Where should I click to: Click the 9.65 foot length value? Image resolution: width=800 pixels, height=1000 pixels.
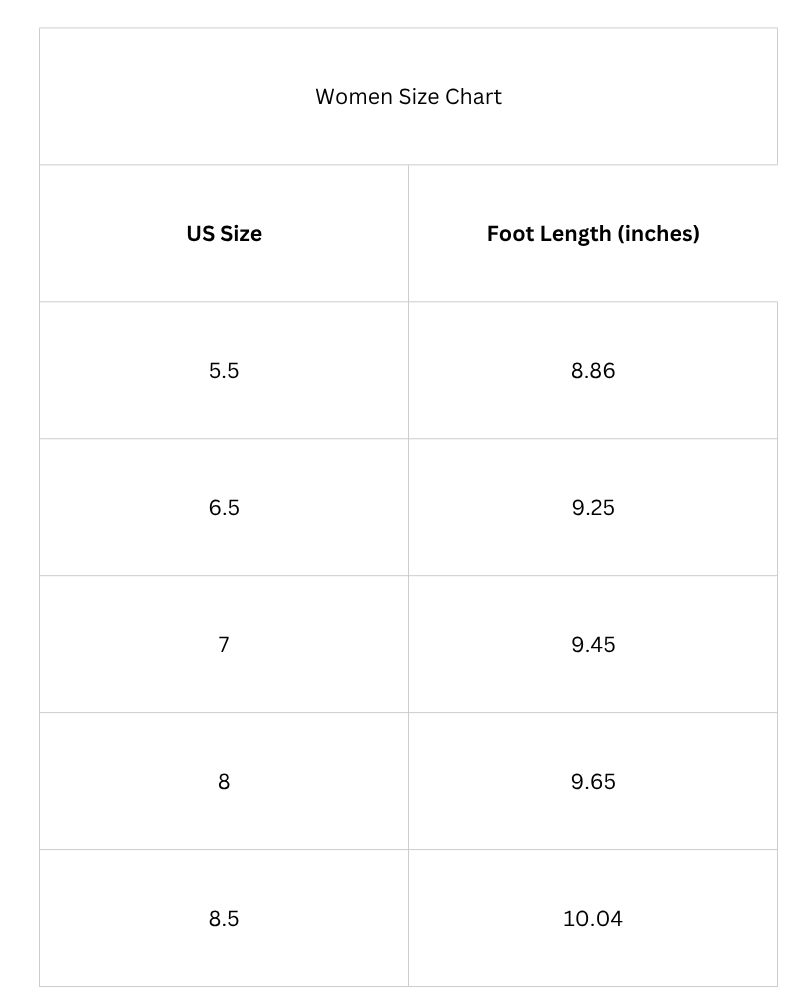click(x=593, y=782)
